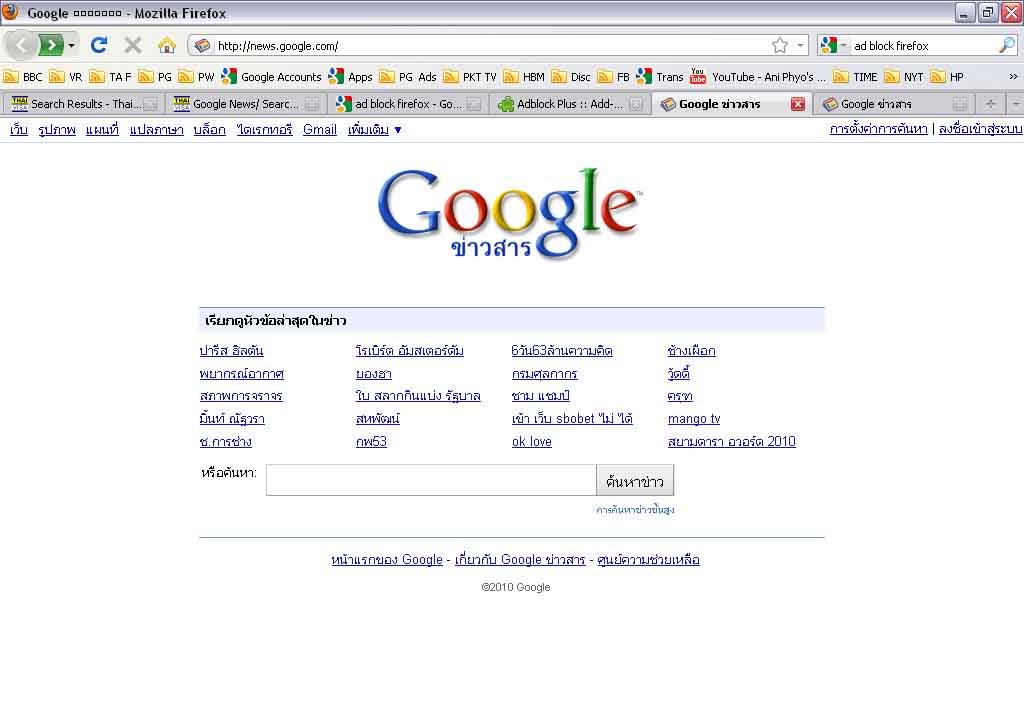Open the TA F bookmark feed

110,77
